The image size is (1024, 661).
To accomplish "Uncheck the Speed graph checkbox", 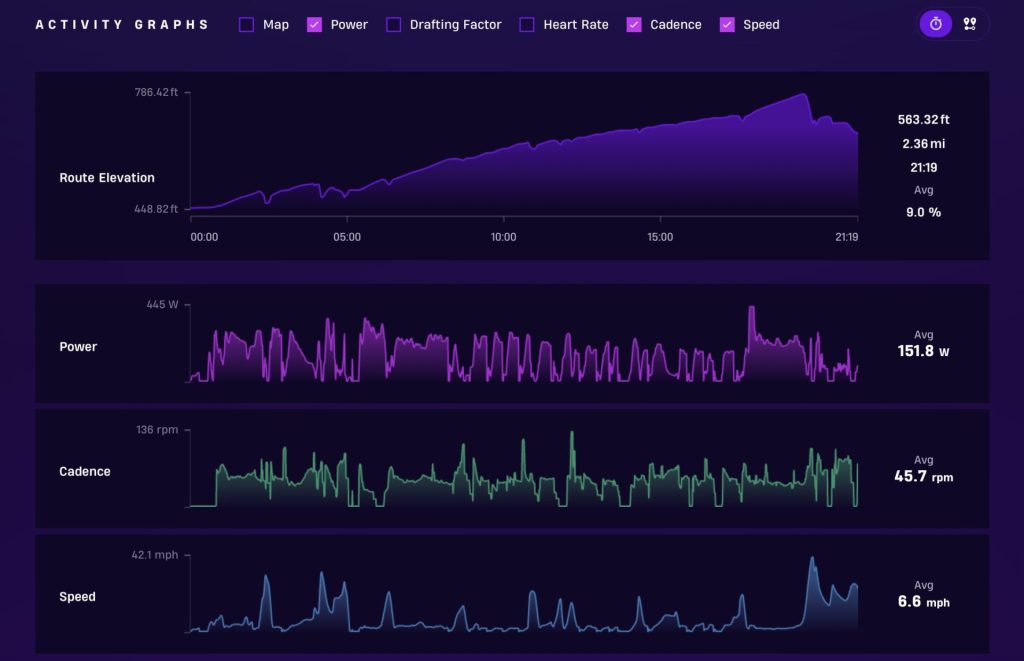I will pos(727,25).
